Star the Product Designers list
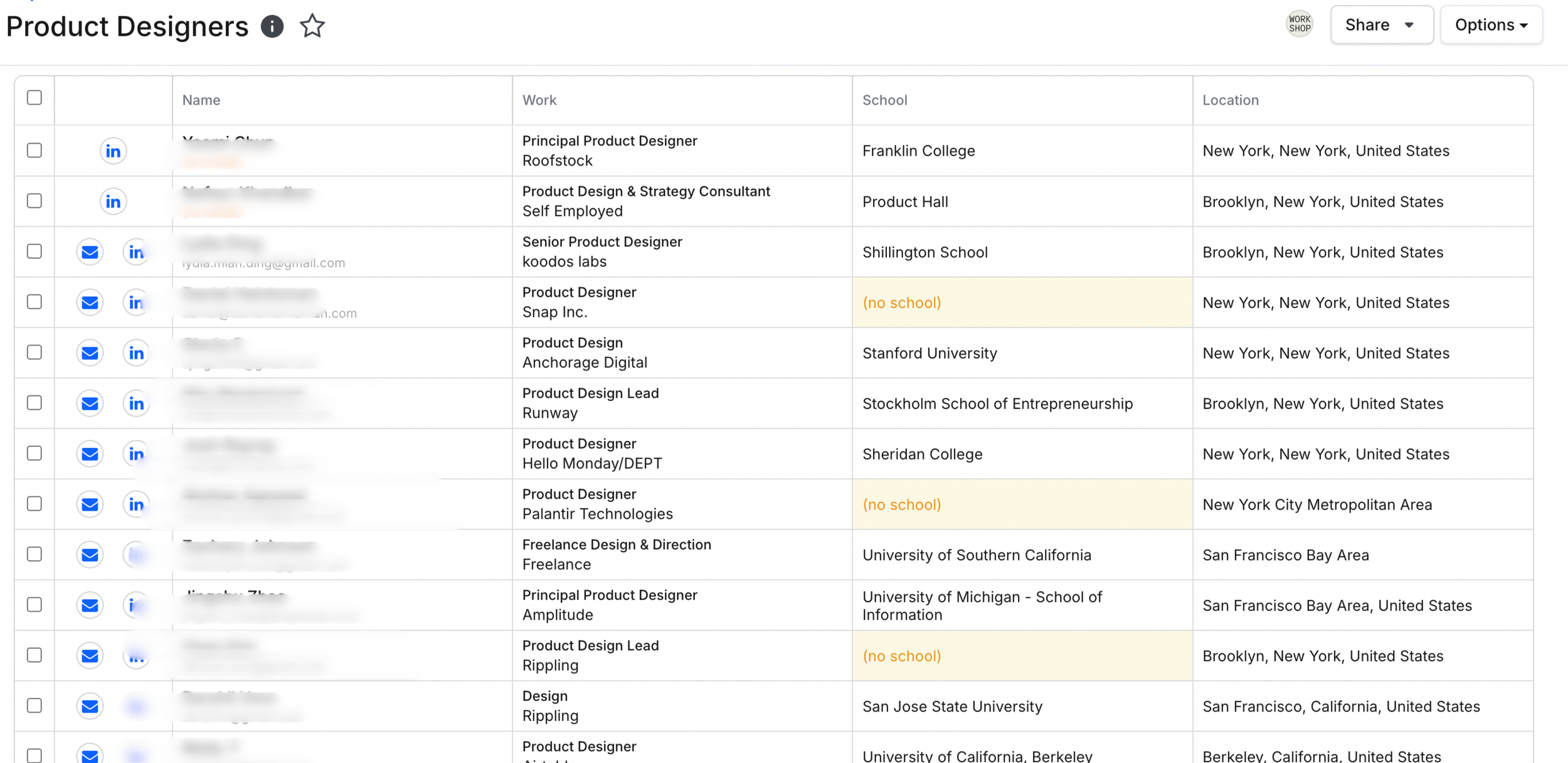 click(x=312, y=26)
